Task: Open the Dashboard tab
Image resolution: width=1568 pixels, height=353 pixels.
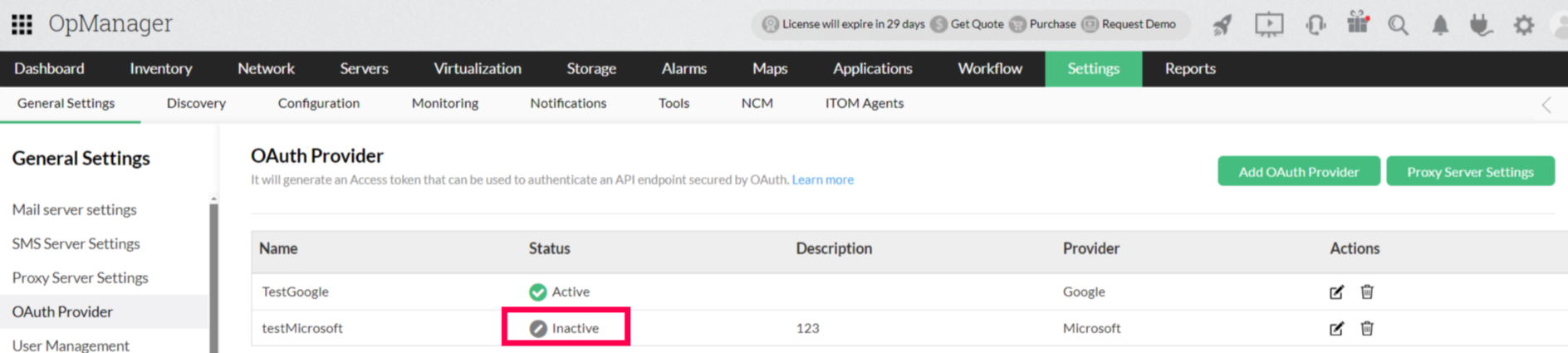Action: pos(49,69)
